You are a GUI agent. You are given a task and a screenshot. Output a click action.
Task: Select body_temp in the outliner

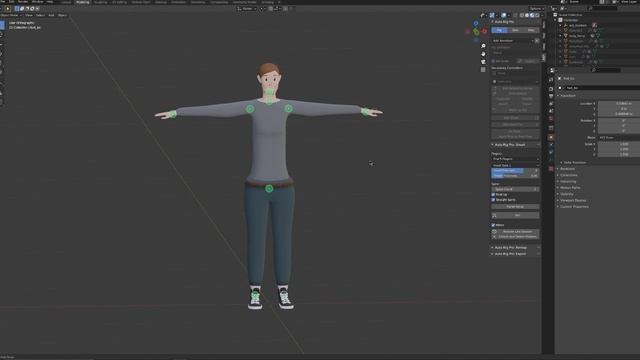tap(577, 36)
